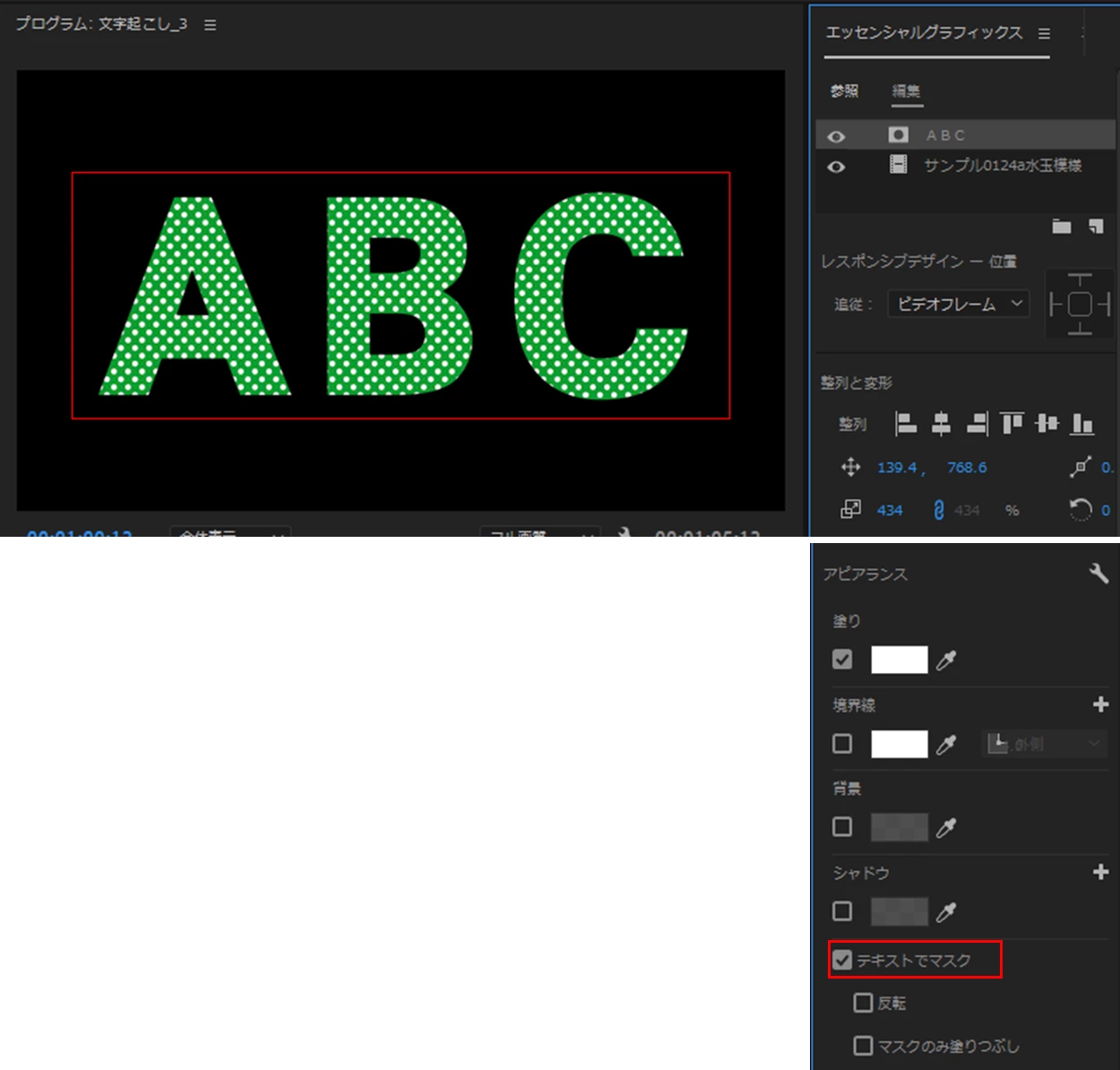Click the position move icon
The width and height of the screenshot is (1120, 1070).
(850, 467)
